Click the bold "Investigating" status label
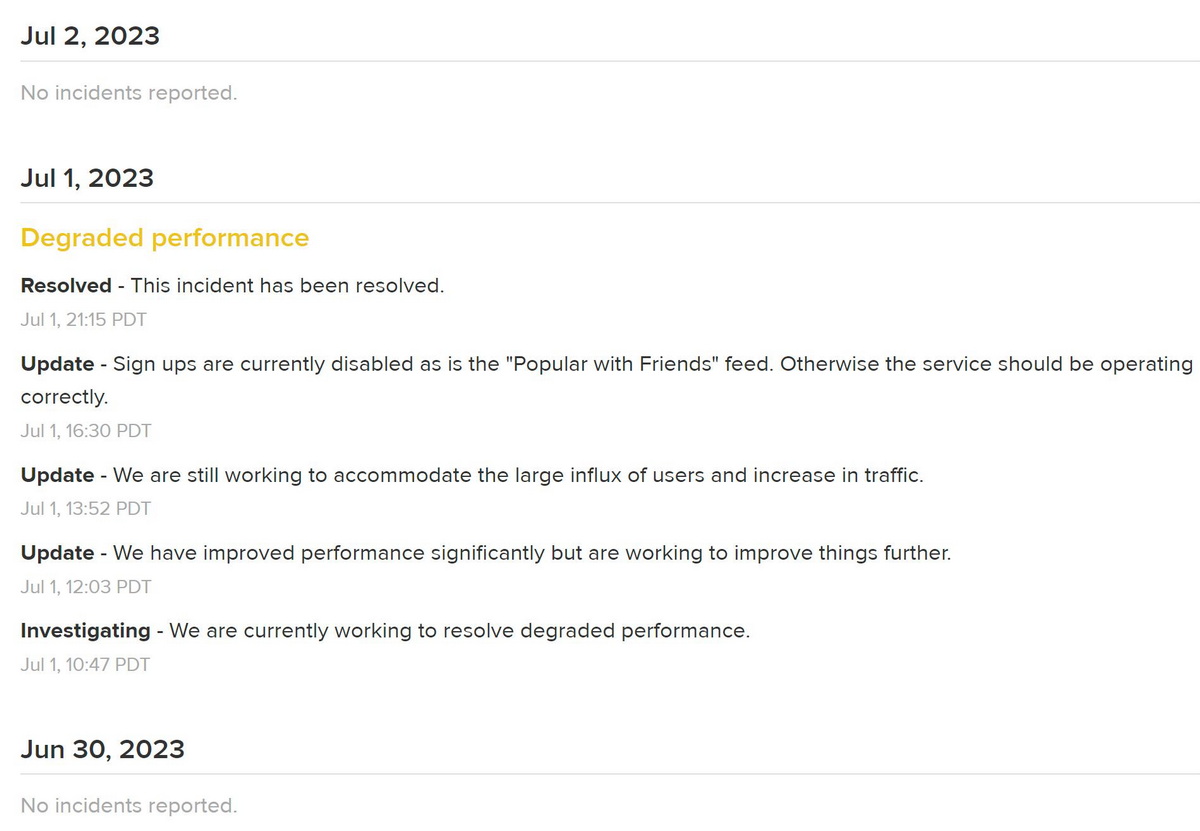This screenshot has height=831, width=1200. (x=85, y=631)
